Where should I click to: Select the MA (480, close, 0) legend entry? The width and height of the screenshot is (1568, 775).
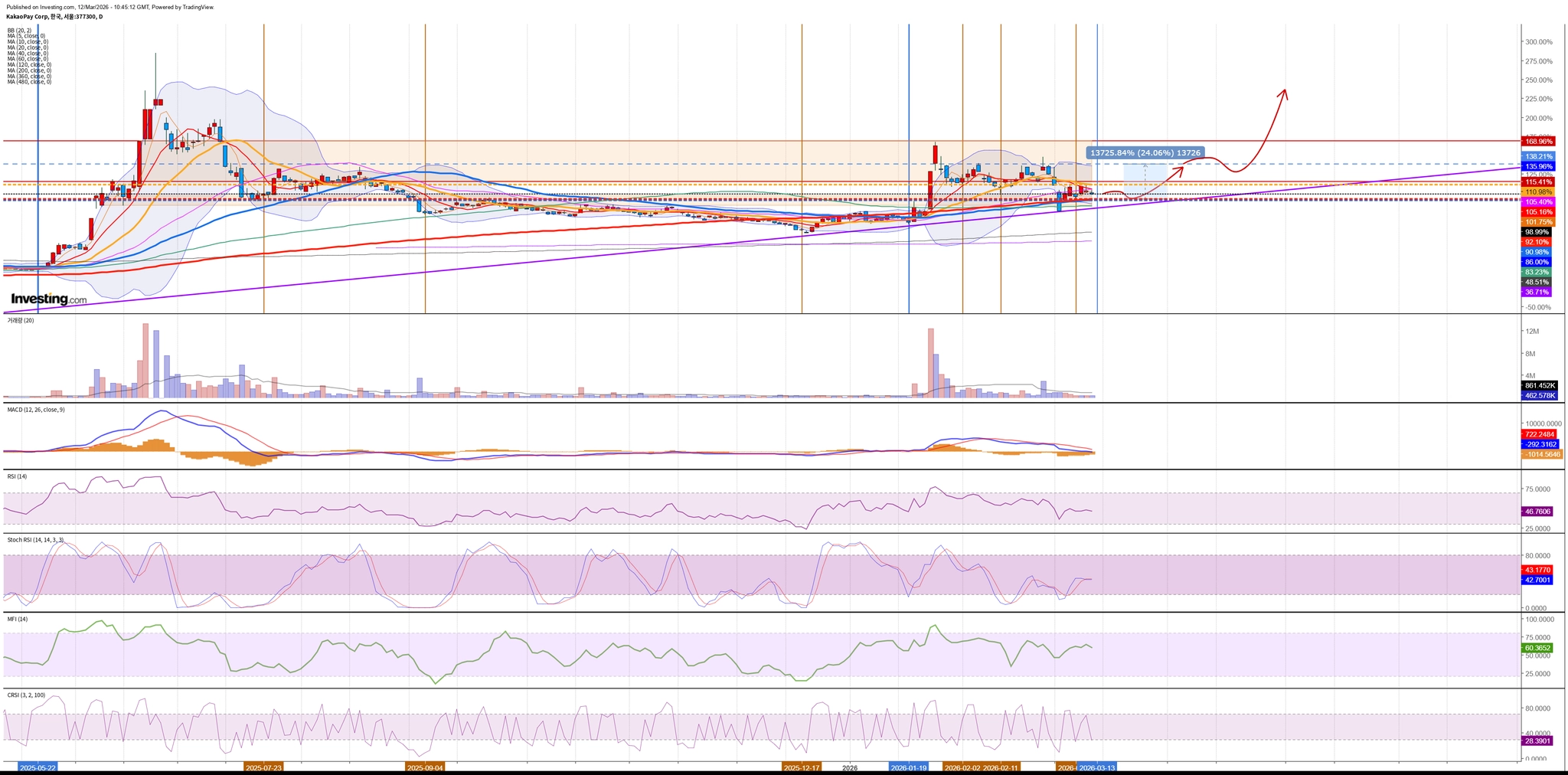29,82
